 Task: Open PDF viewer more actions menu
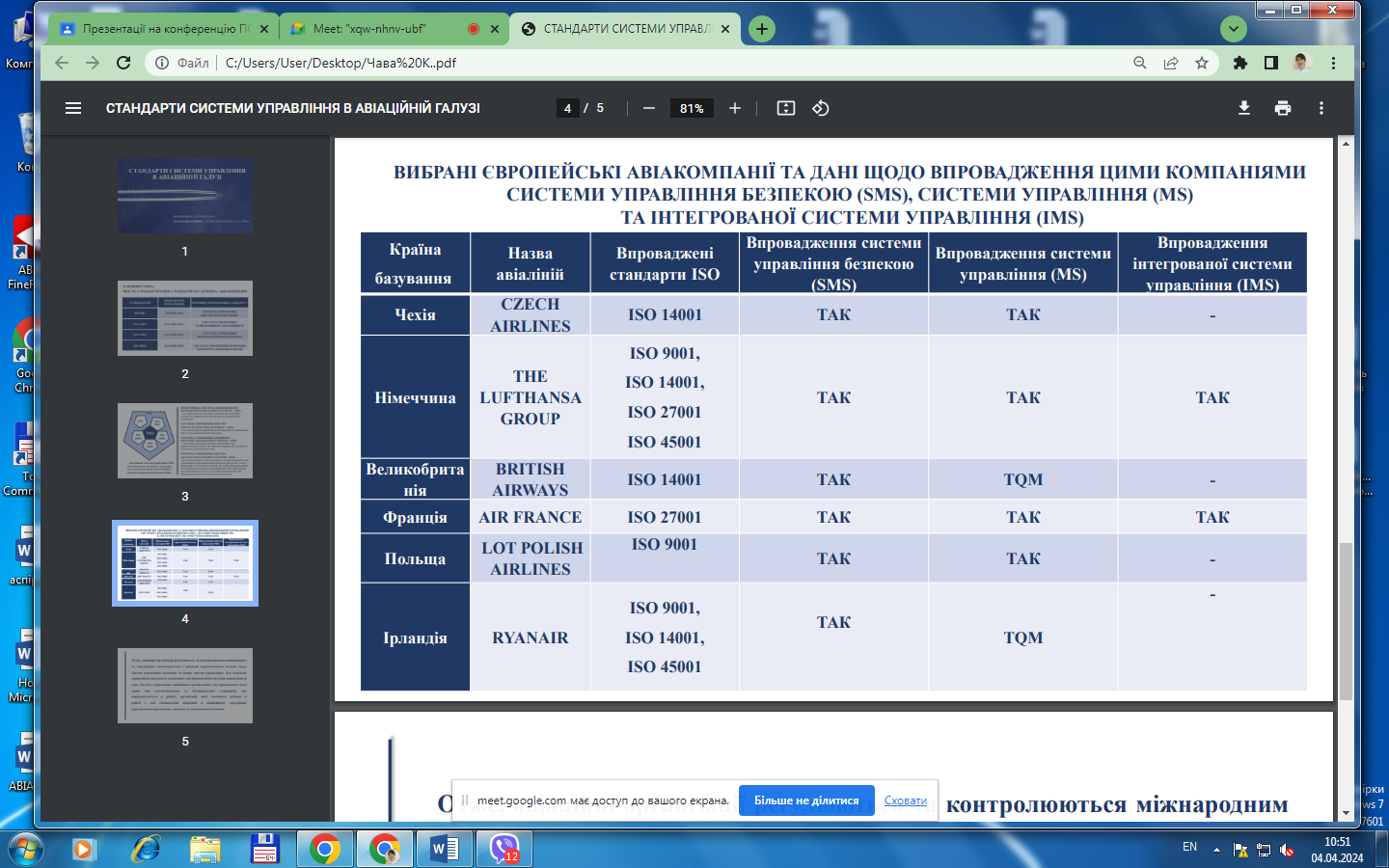tap(1321, 108)
